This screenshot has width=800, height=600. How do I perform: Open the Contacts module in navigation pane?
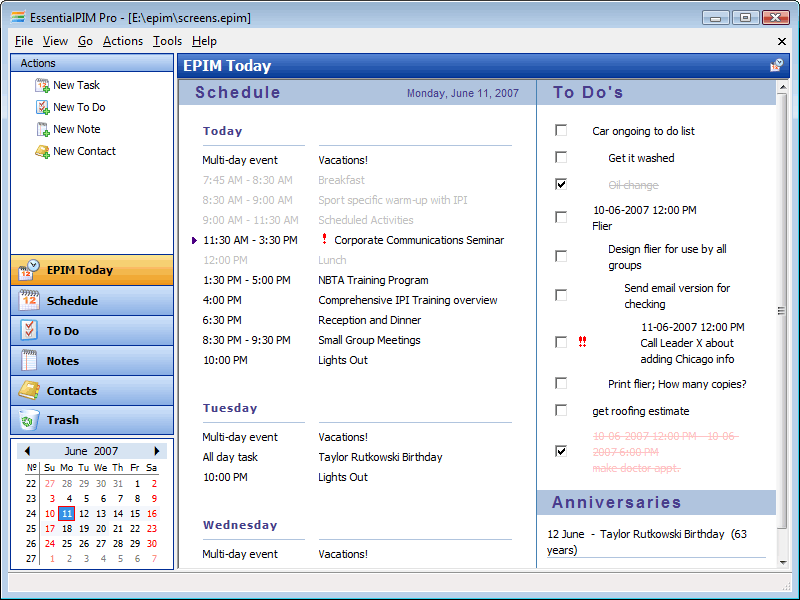92,391
